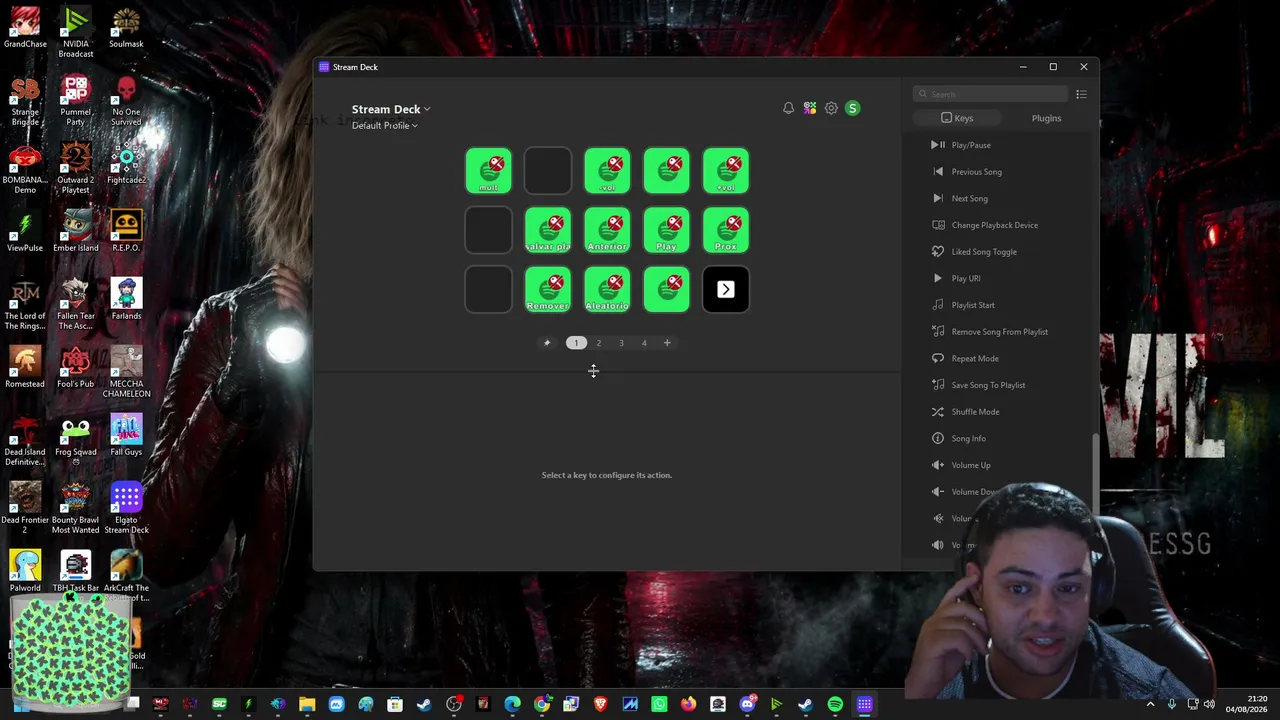Click the pin pages icon
The image size is (1280, 720).
pos(547,343)
